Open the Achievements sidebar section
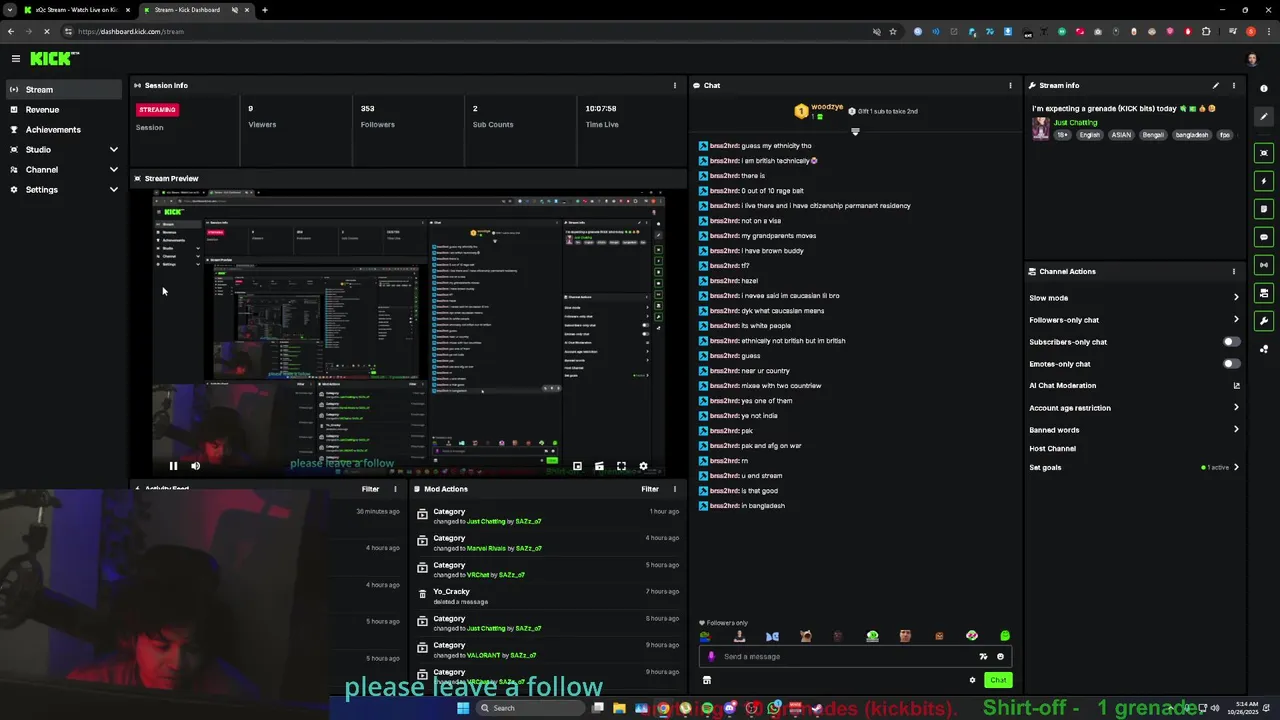The image size is (1280, 720). pyautogui.click(x=64, y=130)
